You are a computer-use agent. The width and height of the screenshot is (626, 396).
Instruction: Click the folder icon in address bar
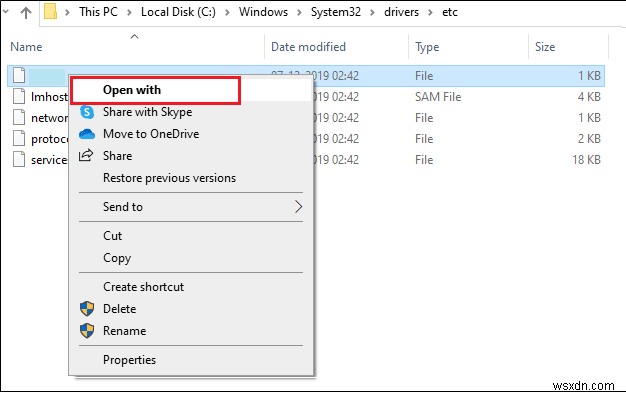pos(50,12)
